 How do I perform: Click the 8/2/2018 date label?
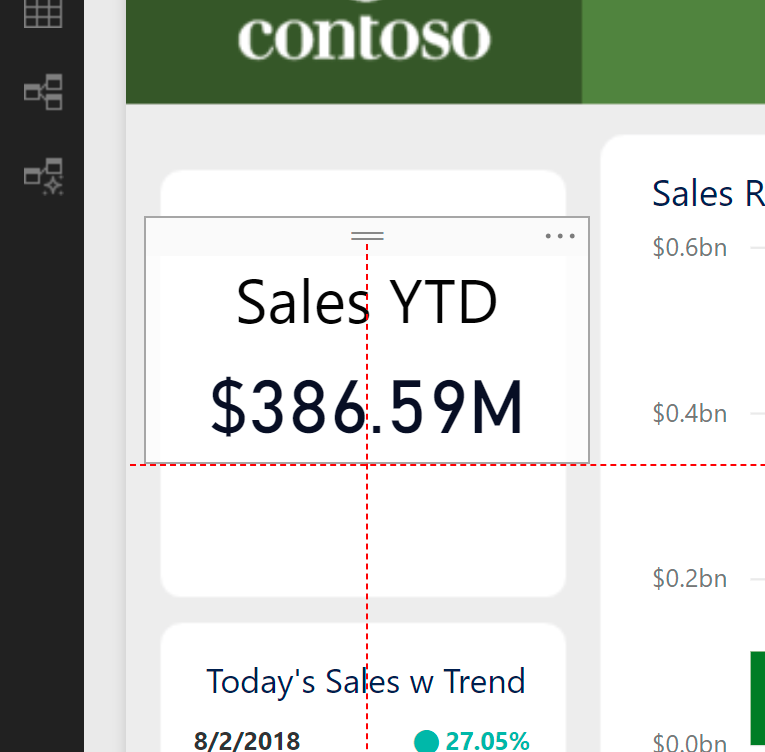tap(247, 741)
